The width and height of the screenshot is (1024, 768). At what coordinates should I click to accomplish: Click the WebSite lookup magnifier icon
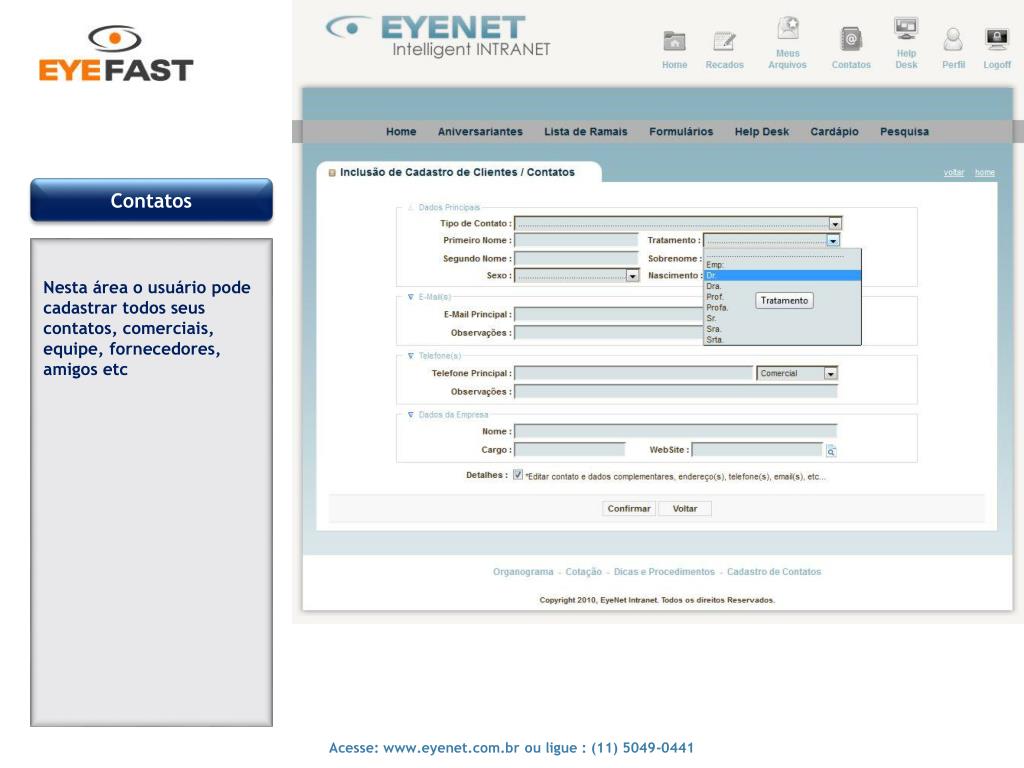click(831, 451)
